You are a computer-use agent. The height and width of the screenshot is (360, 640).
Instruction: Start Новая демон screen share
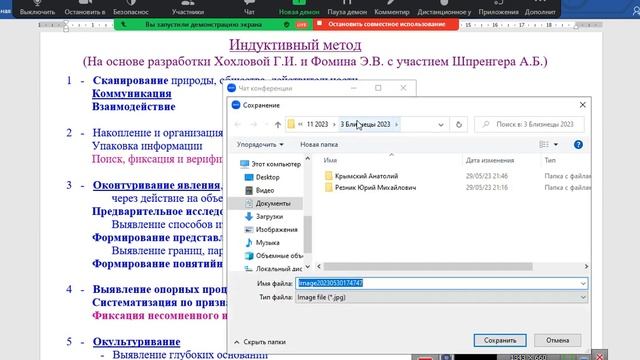coord(299,8)
